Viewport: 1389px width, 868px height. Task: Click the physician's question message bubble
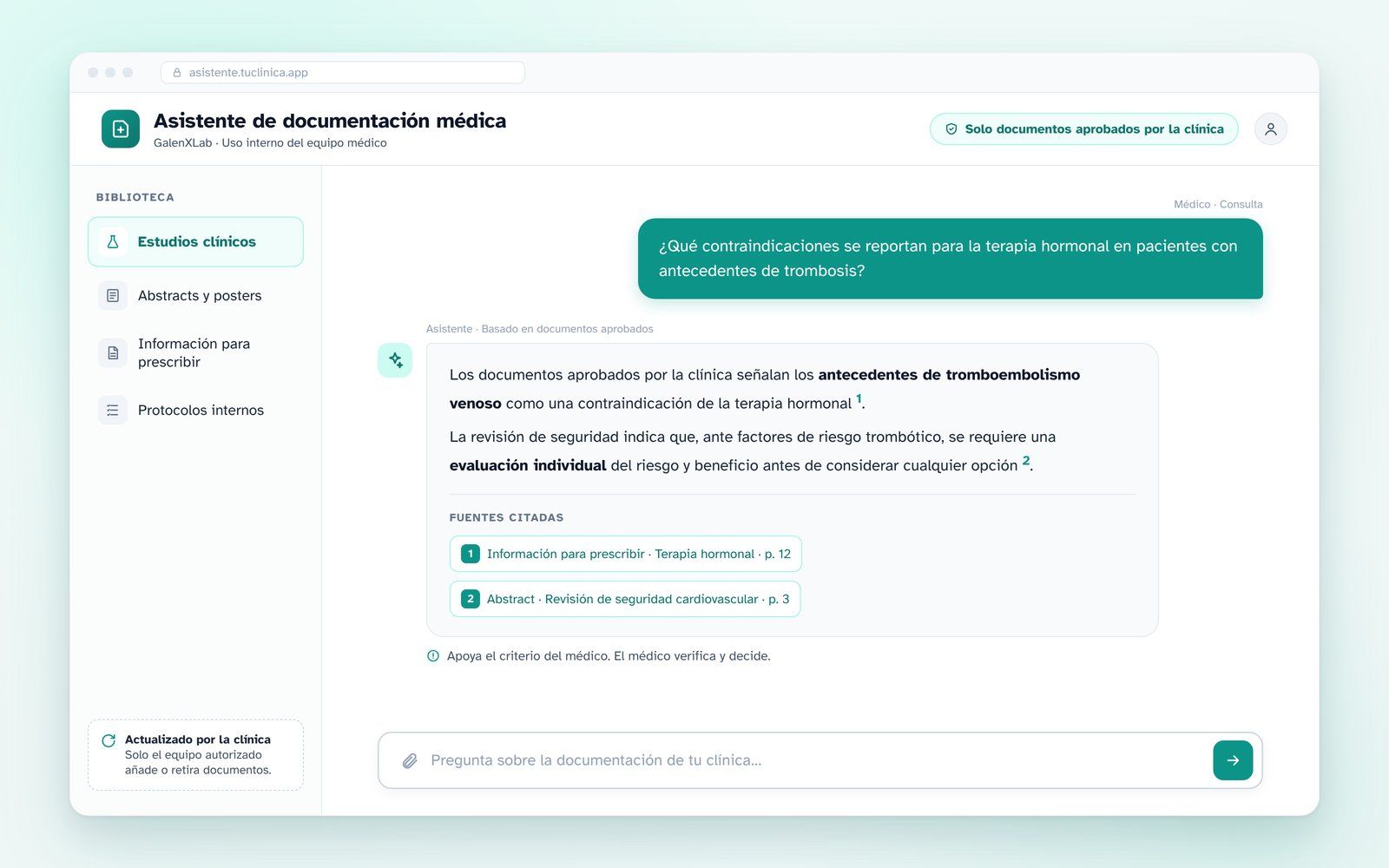click(950, 259)
